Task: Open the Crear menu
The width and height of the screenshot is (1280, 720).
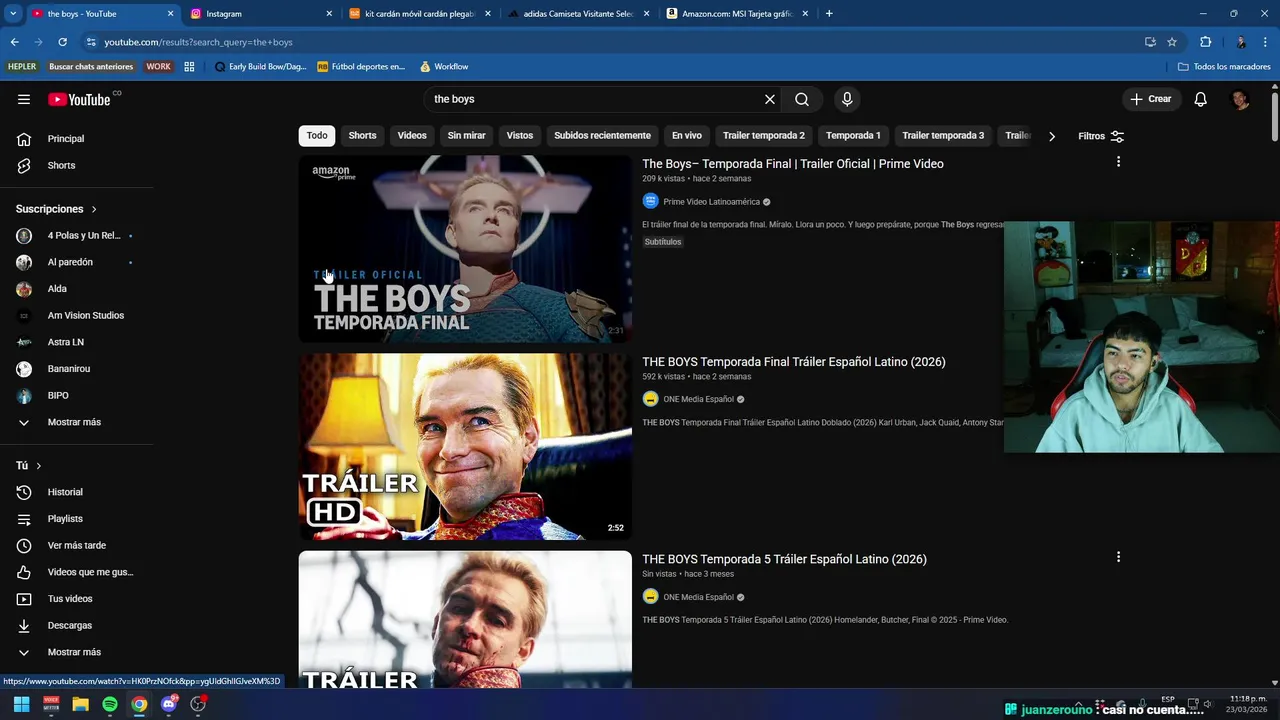Action: click(1150, 99)
